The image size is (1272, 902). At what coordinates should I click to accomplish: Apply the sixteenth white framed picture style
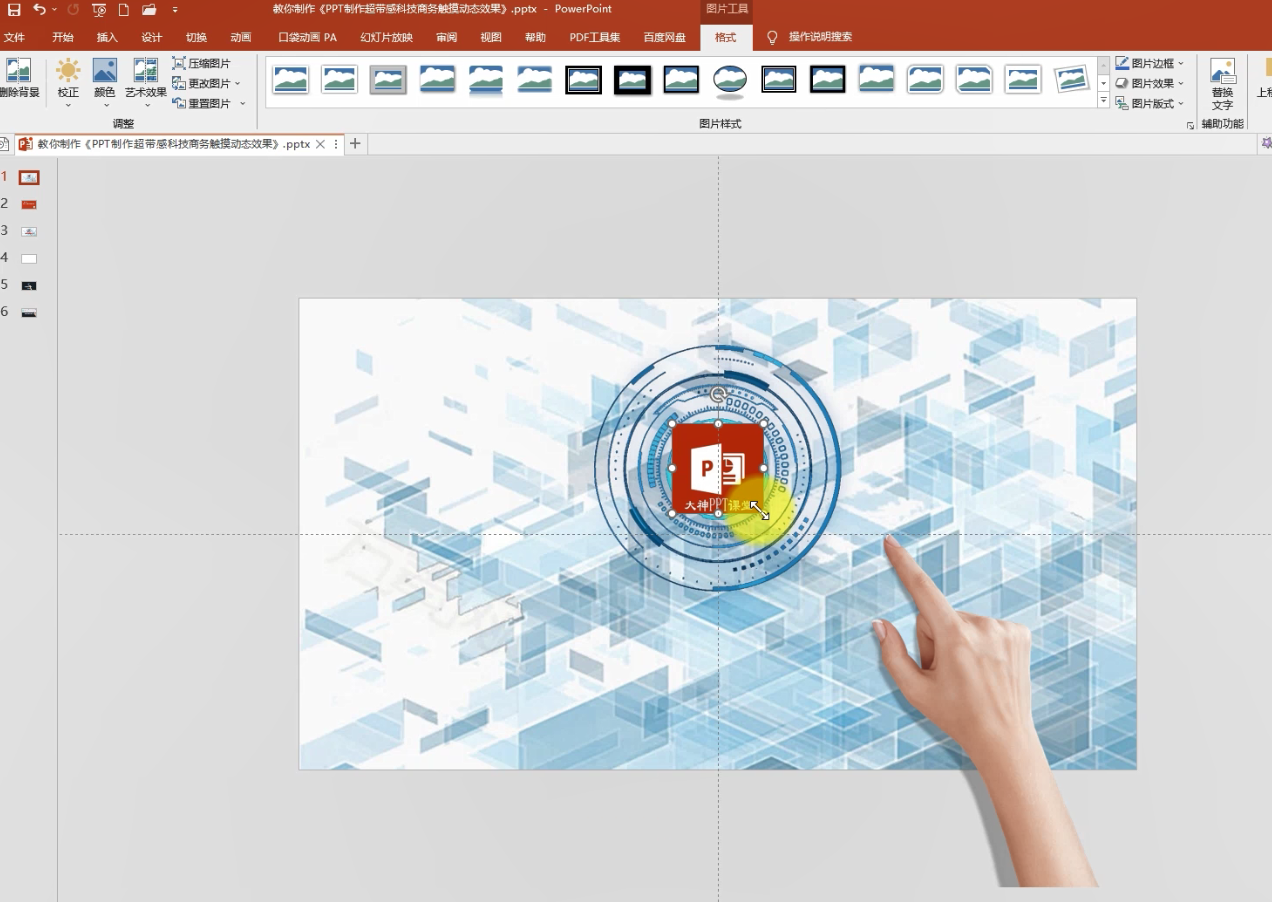1023,79
